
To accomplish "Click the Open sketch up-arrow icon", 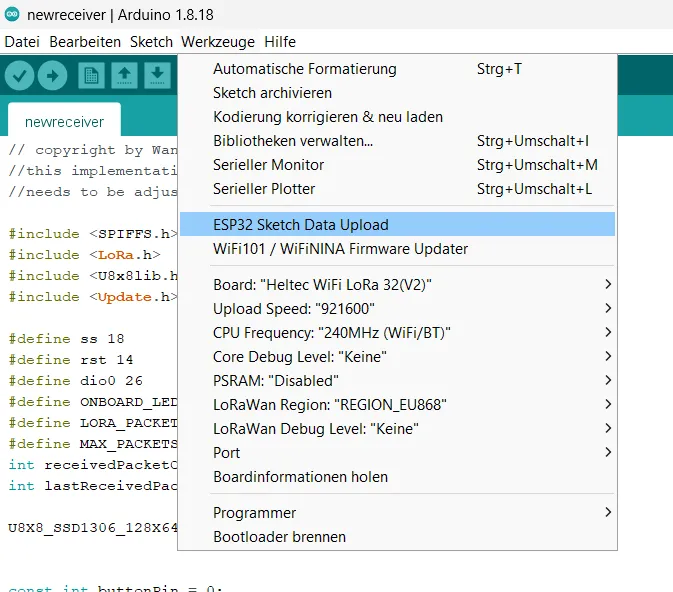I will (124, 74).
